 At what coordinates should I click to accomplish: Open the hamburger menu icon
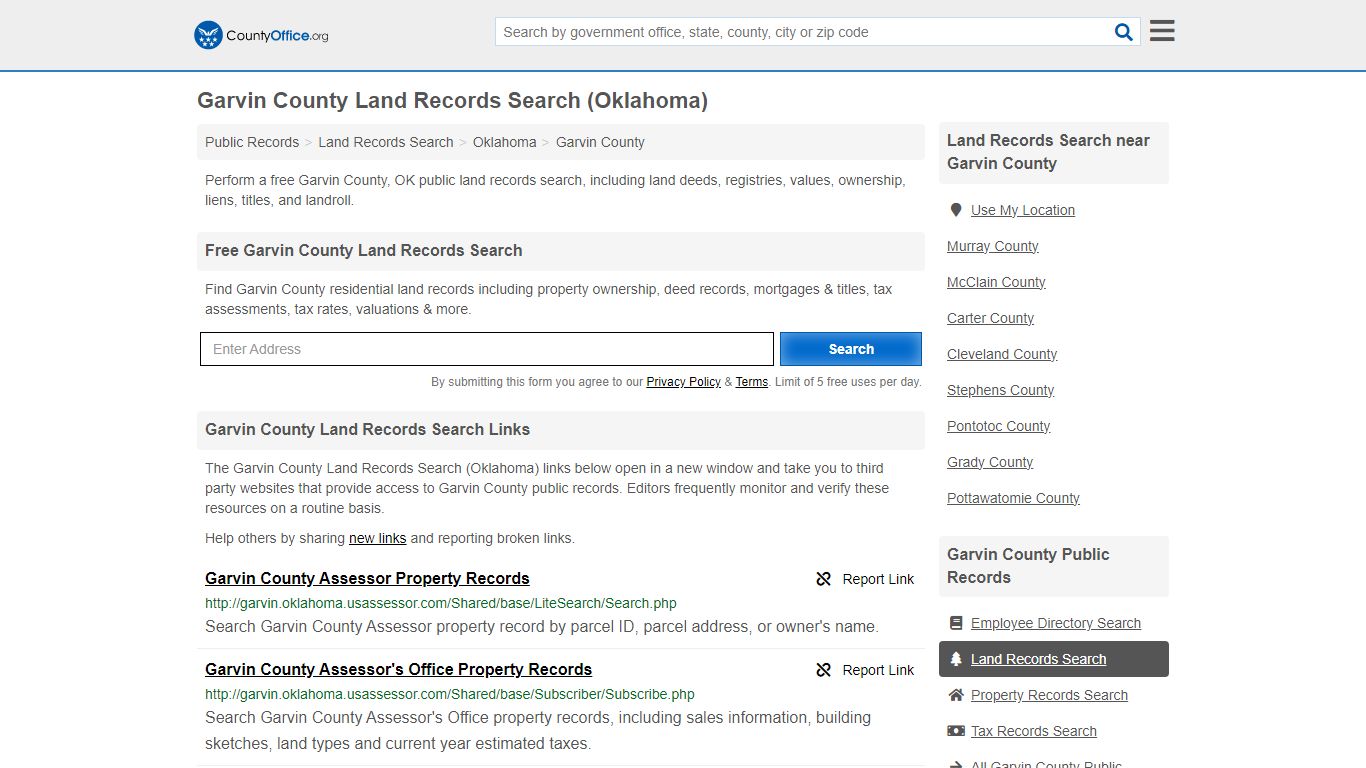(x=1162, y=31)
